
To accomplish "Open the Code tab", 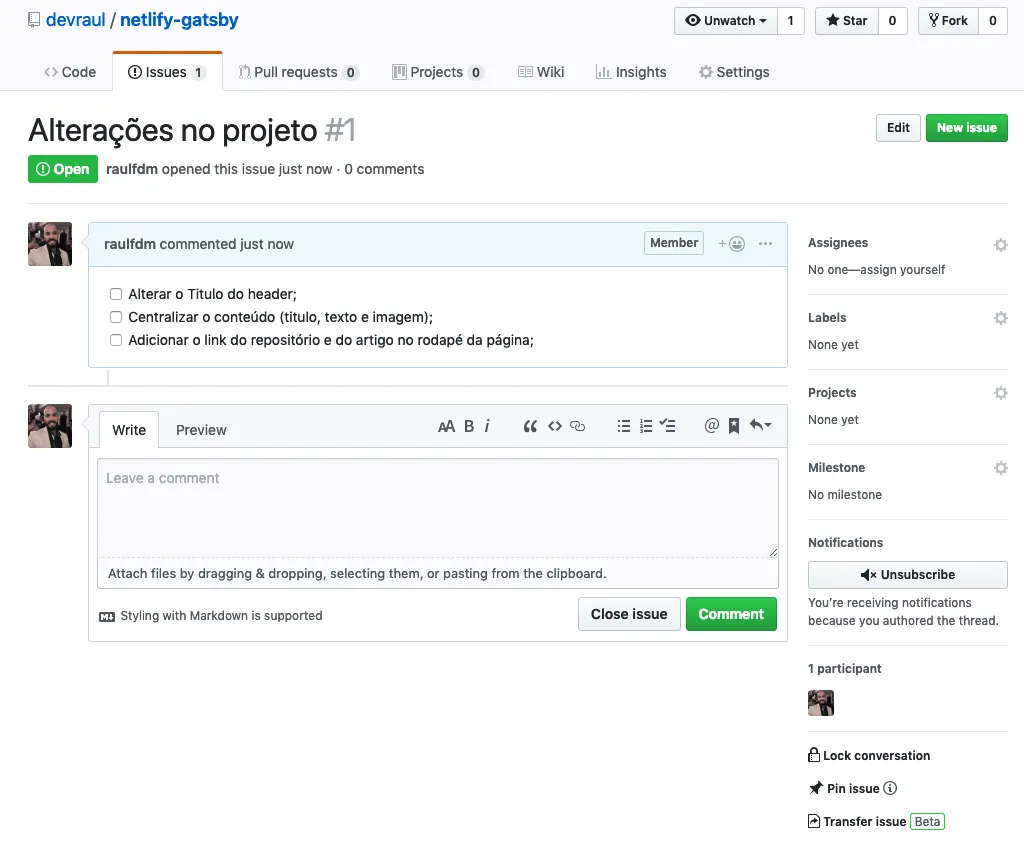I will coord(70,72).
